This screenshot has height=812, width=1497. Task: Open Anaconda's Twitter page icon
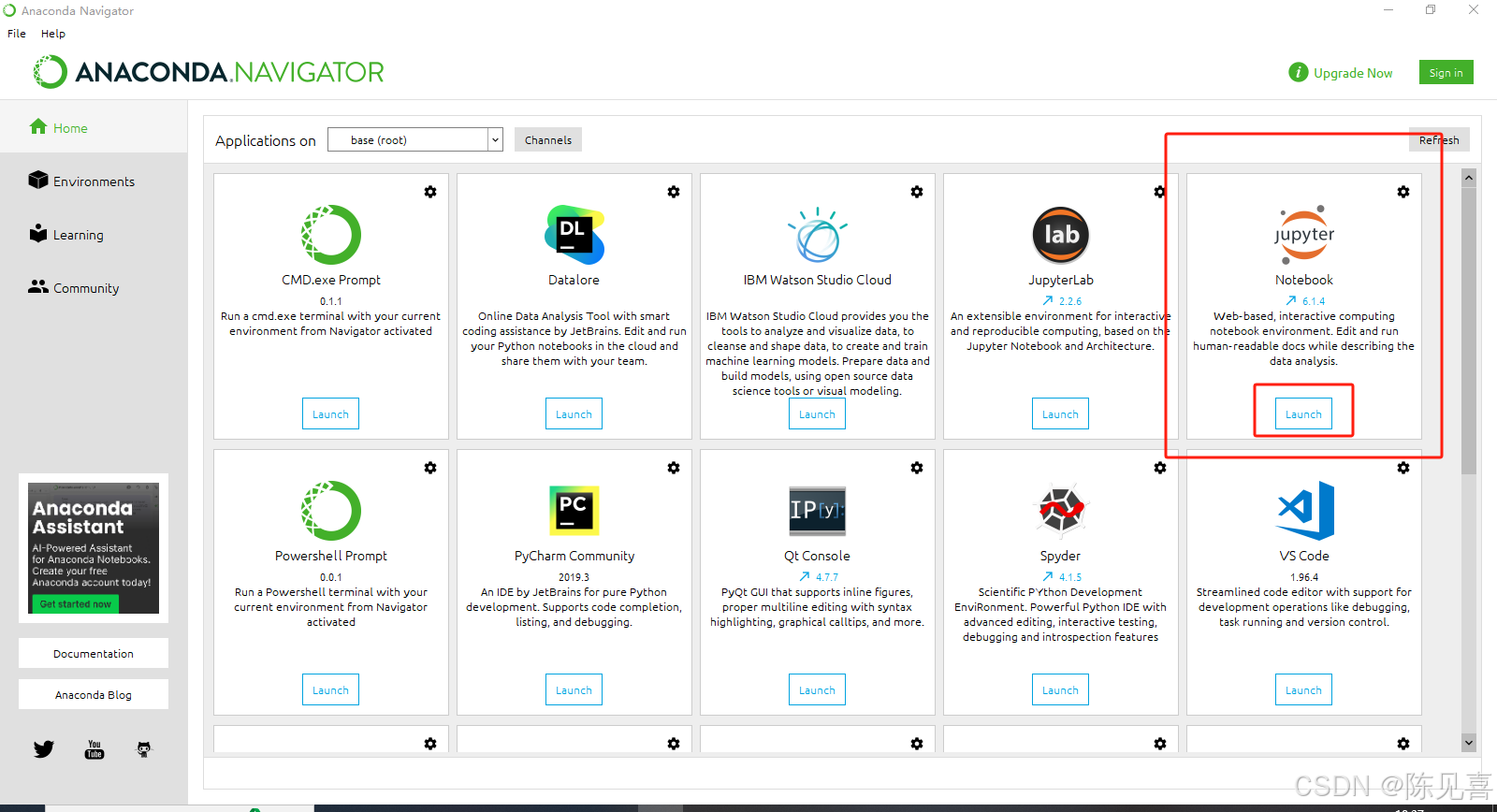tap(44, 749)
